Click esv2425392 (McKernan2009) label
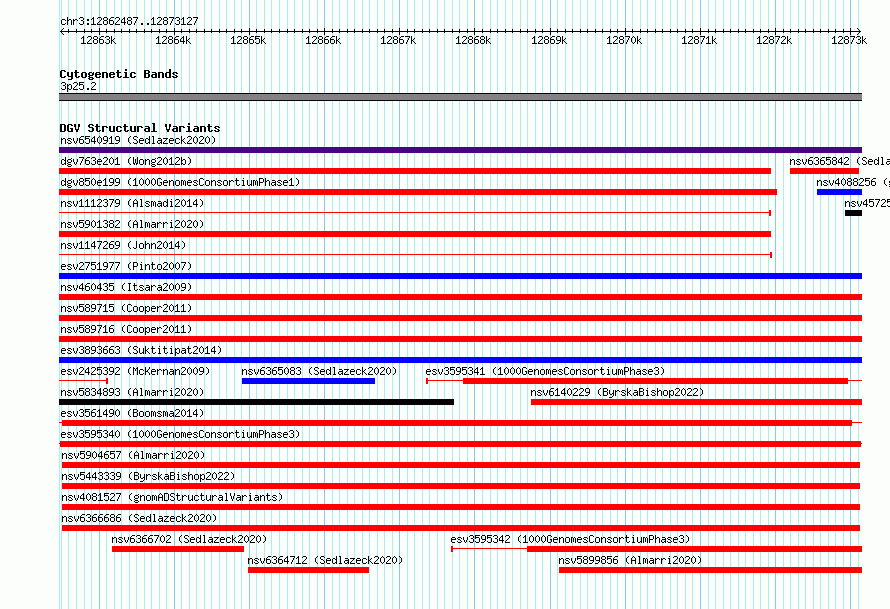Screen dimensions: 890x609 [x=135, y=371]
